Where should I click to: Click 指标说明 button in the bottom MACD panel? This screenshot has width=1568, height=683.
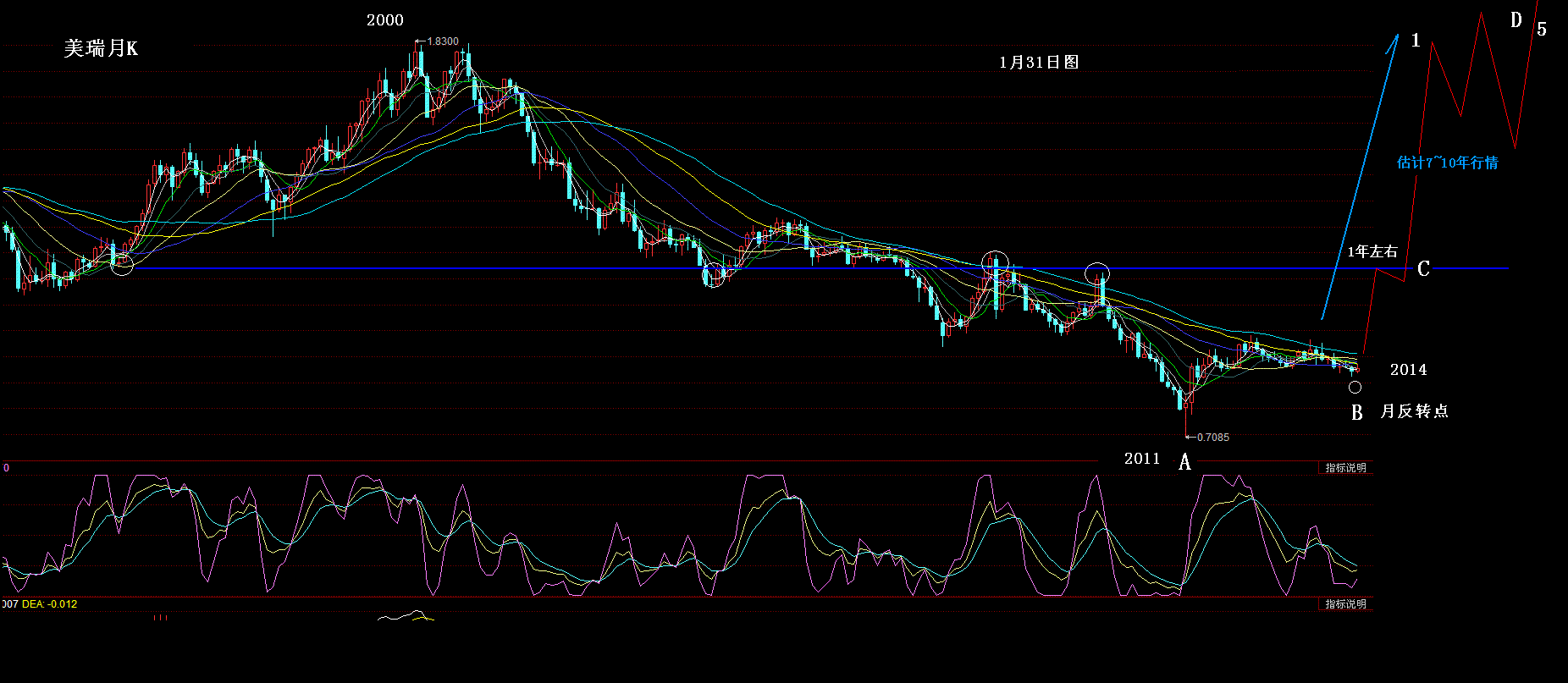tap(1345, 604)
